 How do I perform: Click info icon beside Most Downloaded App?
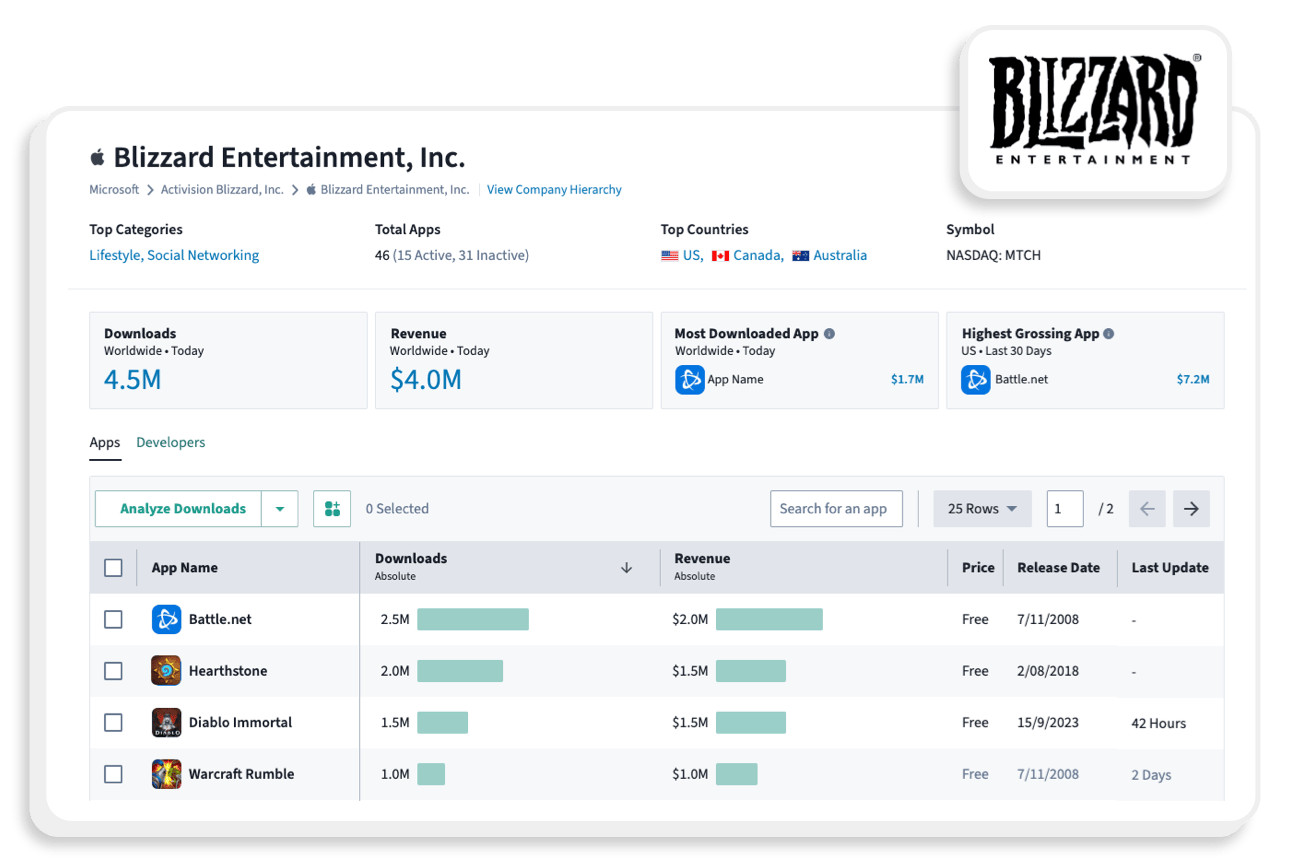click(829, 334)
